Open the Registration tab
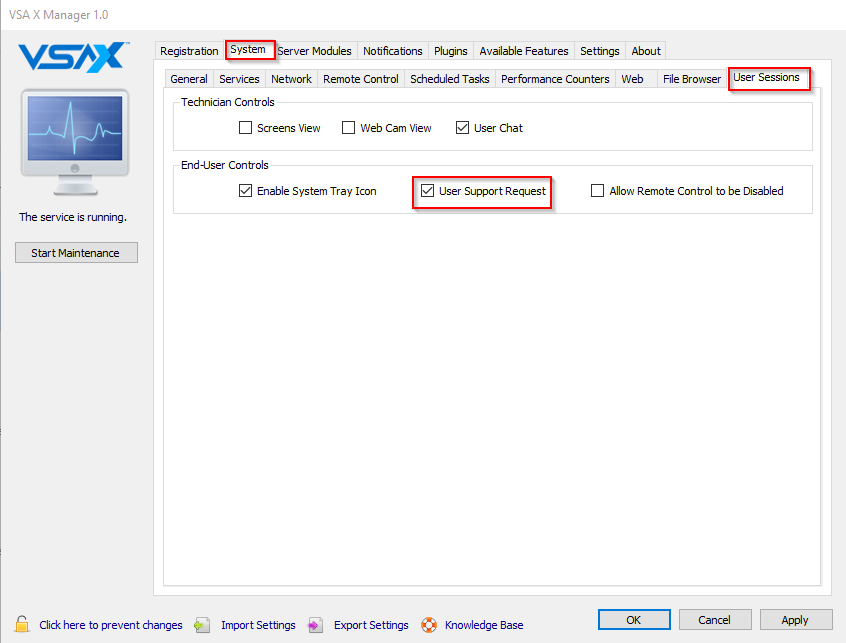 189,51
